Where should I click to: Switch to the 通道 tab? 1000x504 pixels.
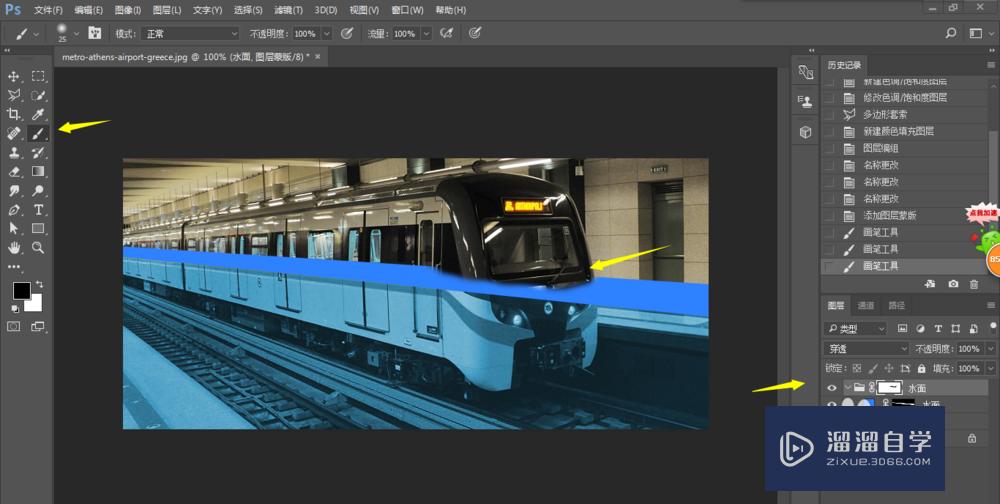866,305
